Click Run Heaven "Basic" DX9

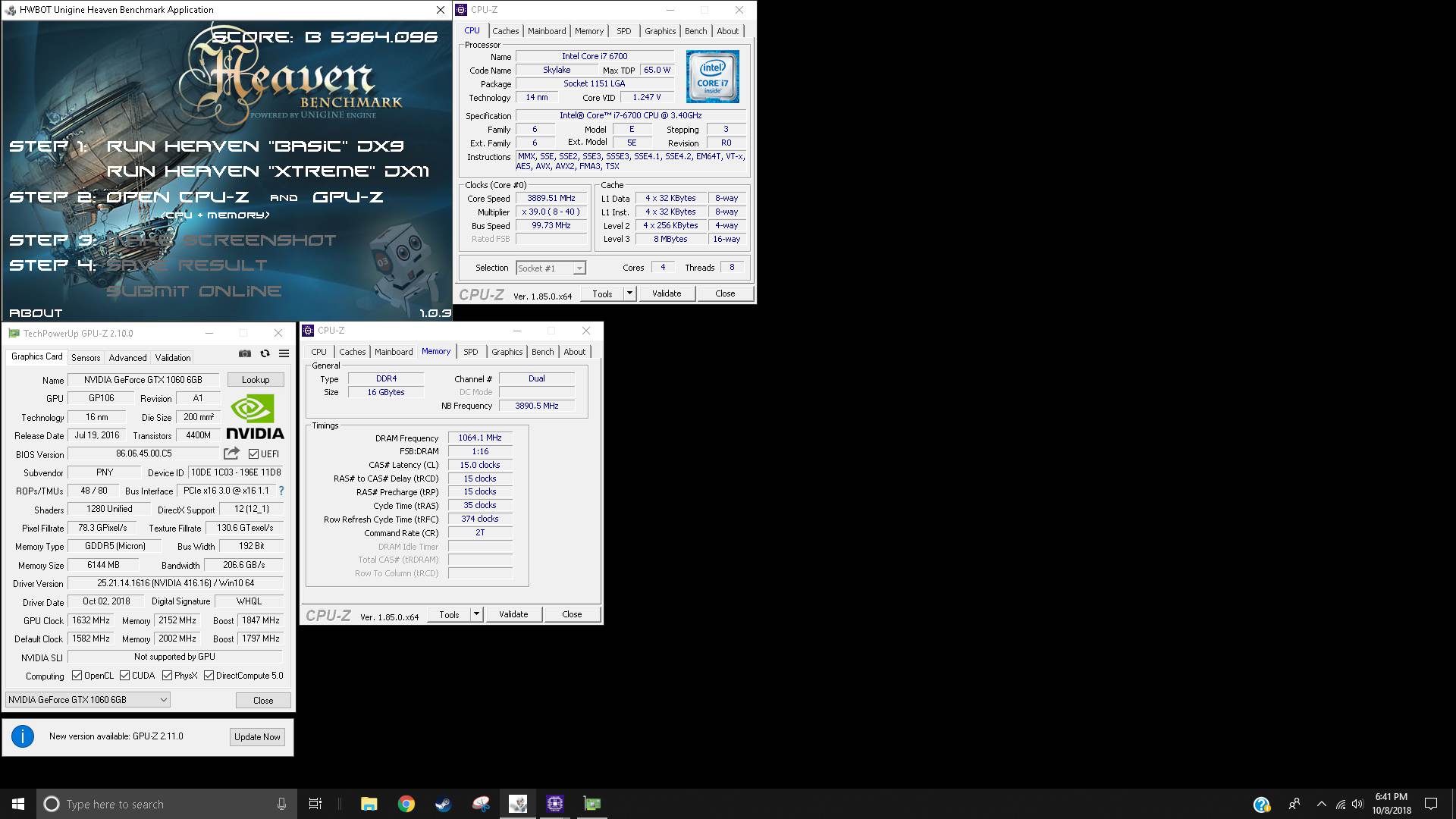pyautogui.click(x=255, y=146)
